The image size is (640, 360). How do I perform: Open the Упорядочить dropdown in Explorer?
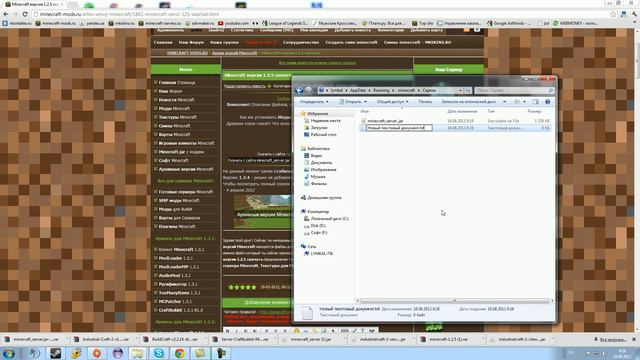(x=314, y=102)
